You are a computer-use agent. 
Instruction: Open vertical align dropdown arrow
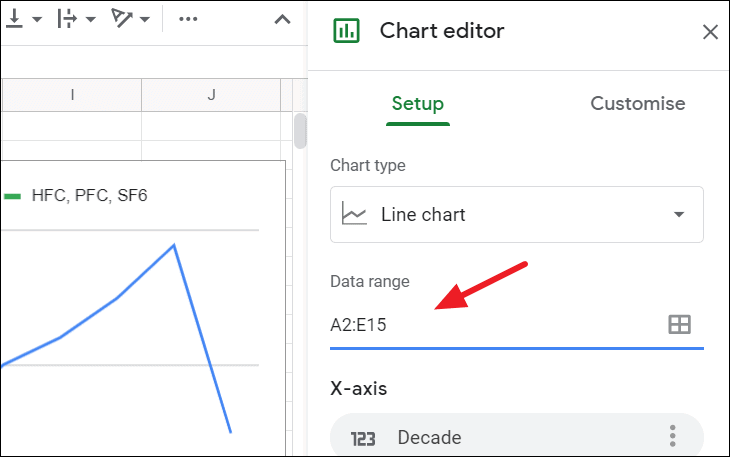[37, 20]
